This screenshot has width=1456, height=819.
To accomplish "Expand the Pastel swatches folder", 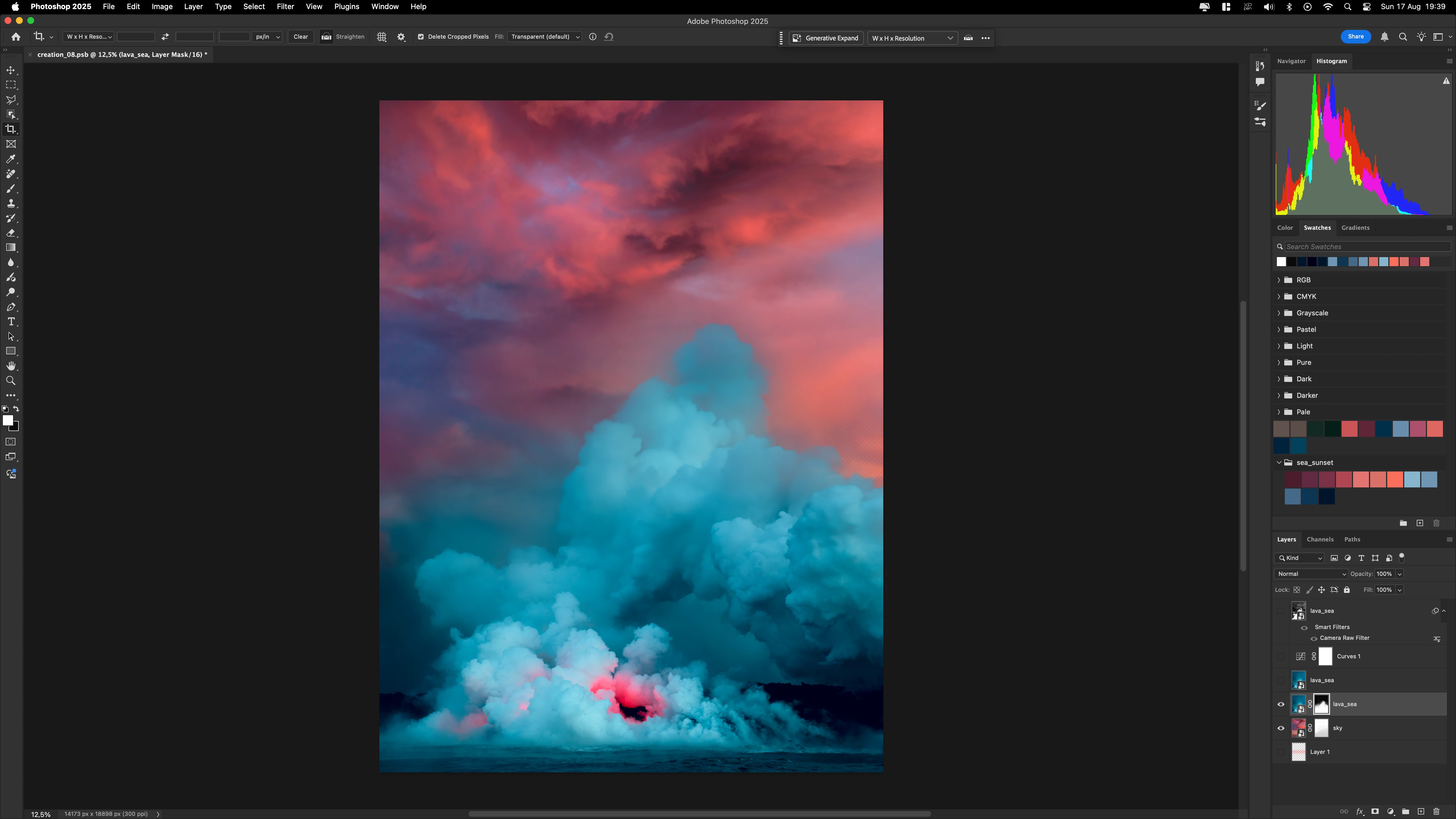I will [x=1279, y=330].
